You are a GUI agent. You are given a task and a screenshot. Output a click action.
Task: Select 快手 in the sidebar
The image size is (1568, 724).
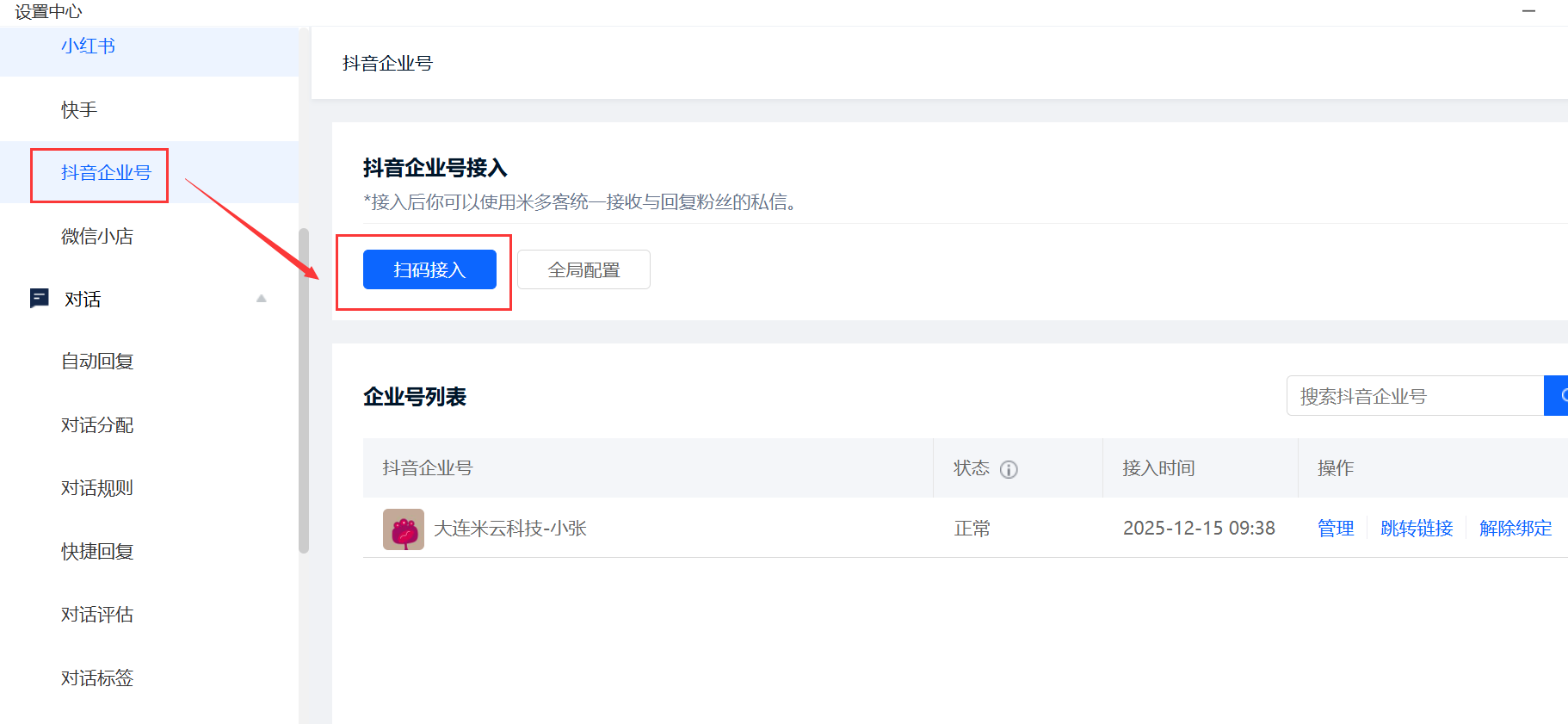pos(79,110)
